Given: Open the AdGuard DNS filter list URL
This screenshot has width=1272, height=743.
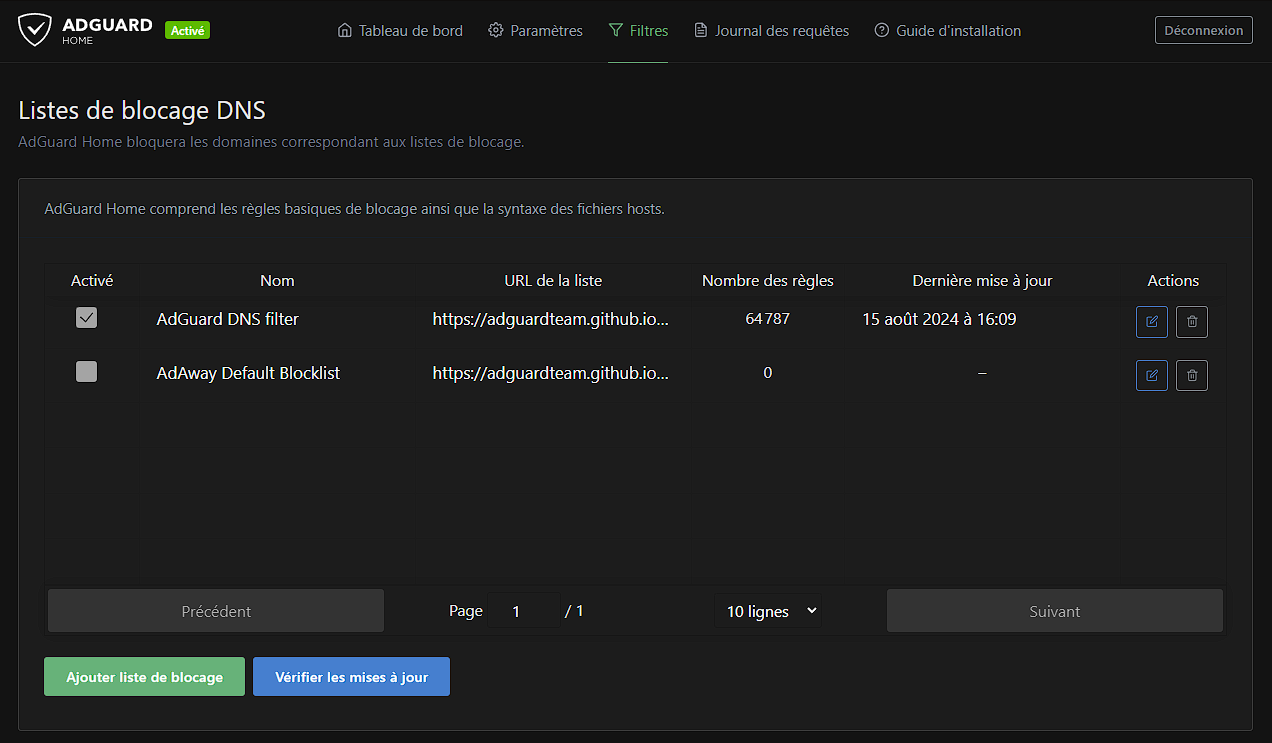Looking at the screenshot, I should click(551, 320).
